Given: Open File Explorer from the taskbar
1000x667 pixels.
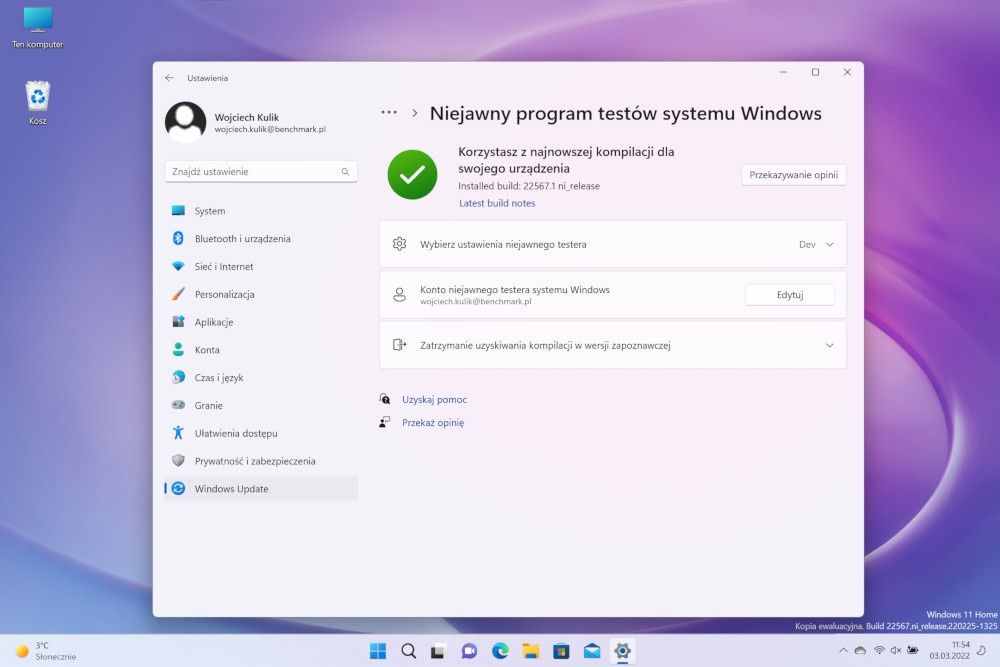Looking at the screenshot, I should (531, 651).
